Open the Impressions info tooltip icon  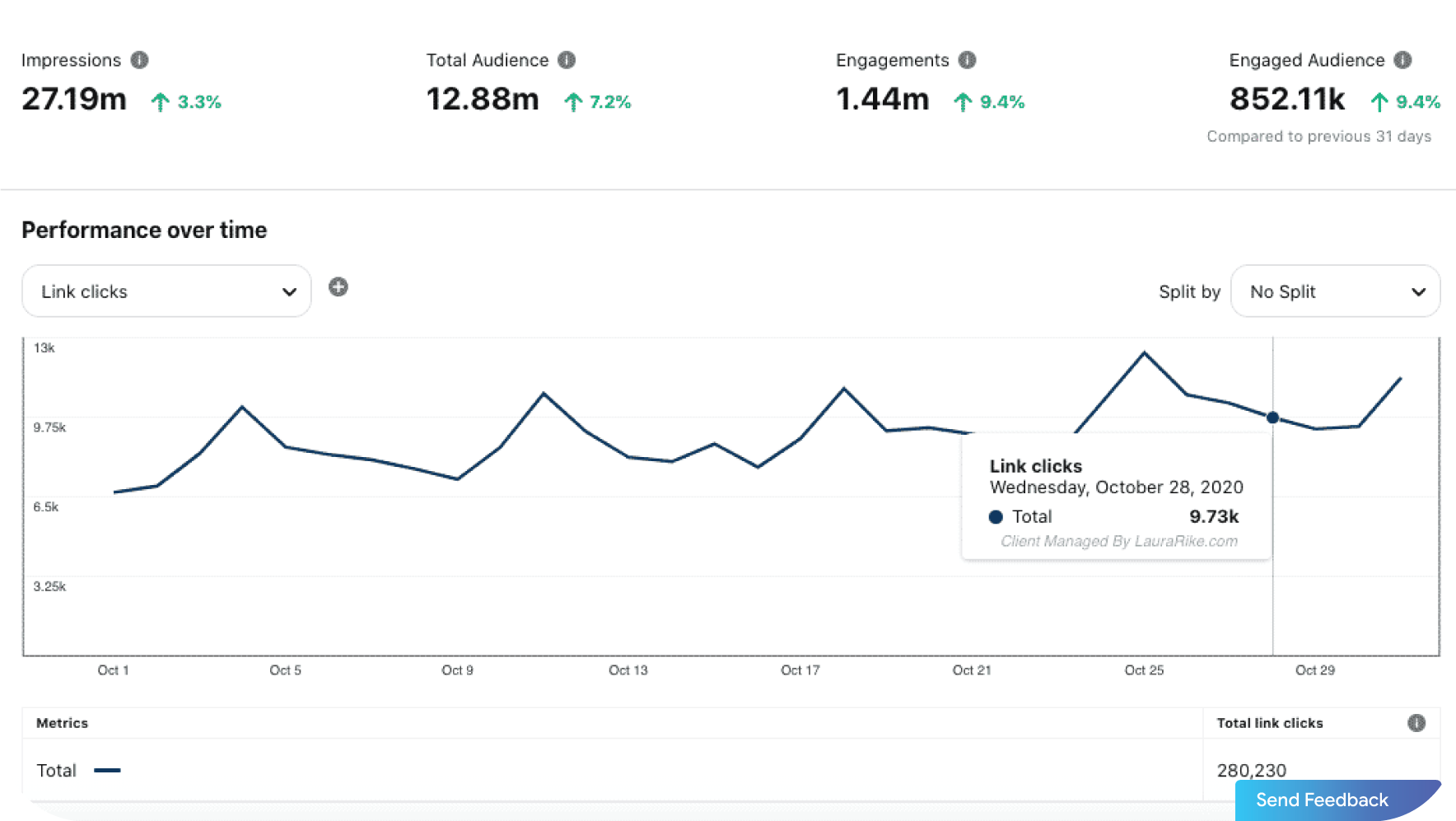pos(139,59)
